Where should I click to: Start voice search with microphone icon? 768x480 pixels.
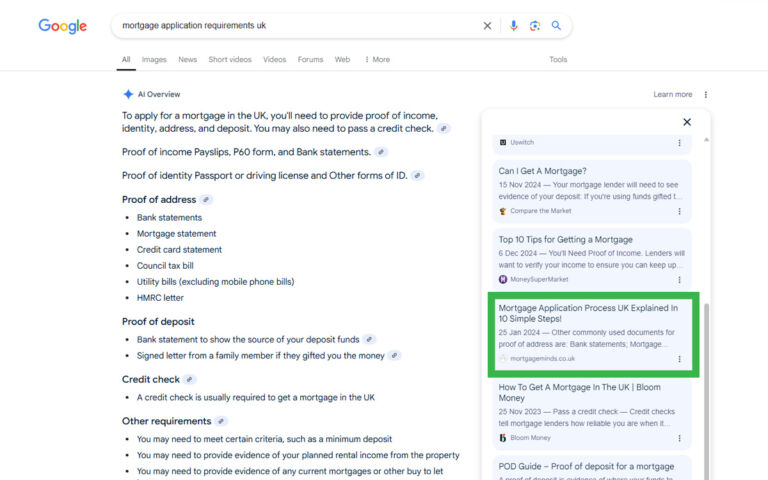513,25
